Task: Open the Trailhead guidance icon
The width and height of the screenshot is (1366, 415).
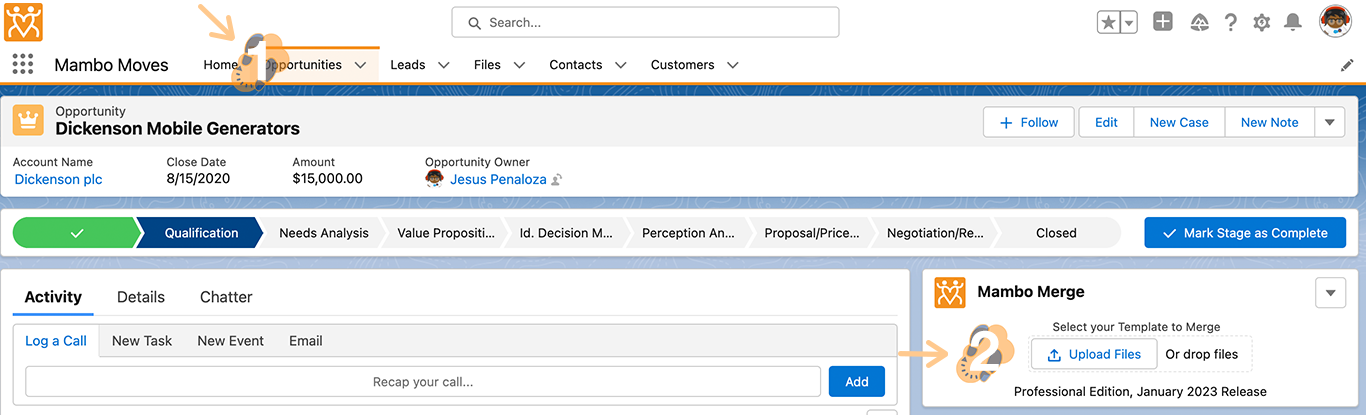Action: [x=1200, y=22]
